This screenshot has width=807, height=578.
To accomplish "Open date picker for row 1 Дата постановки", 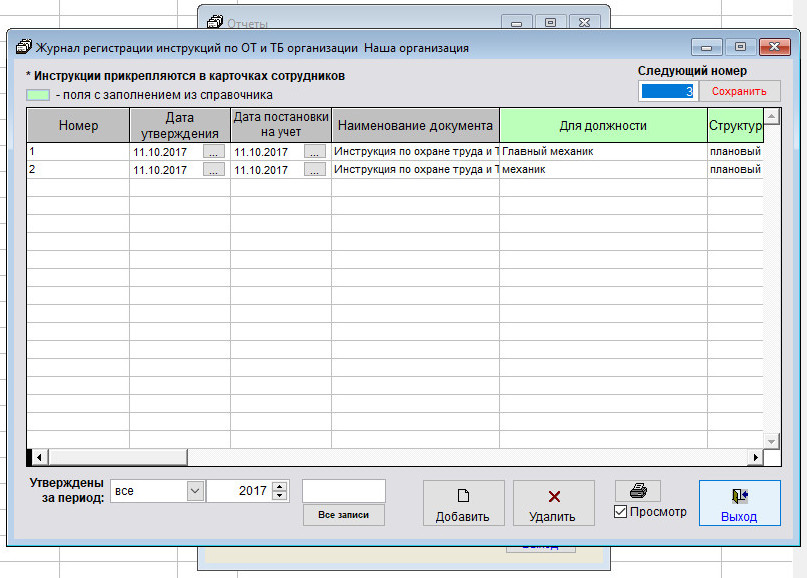I will (315, 152).
